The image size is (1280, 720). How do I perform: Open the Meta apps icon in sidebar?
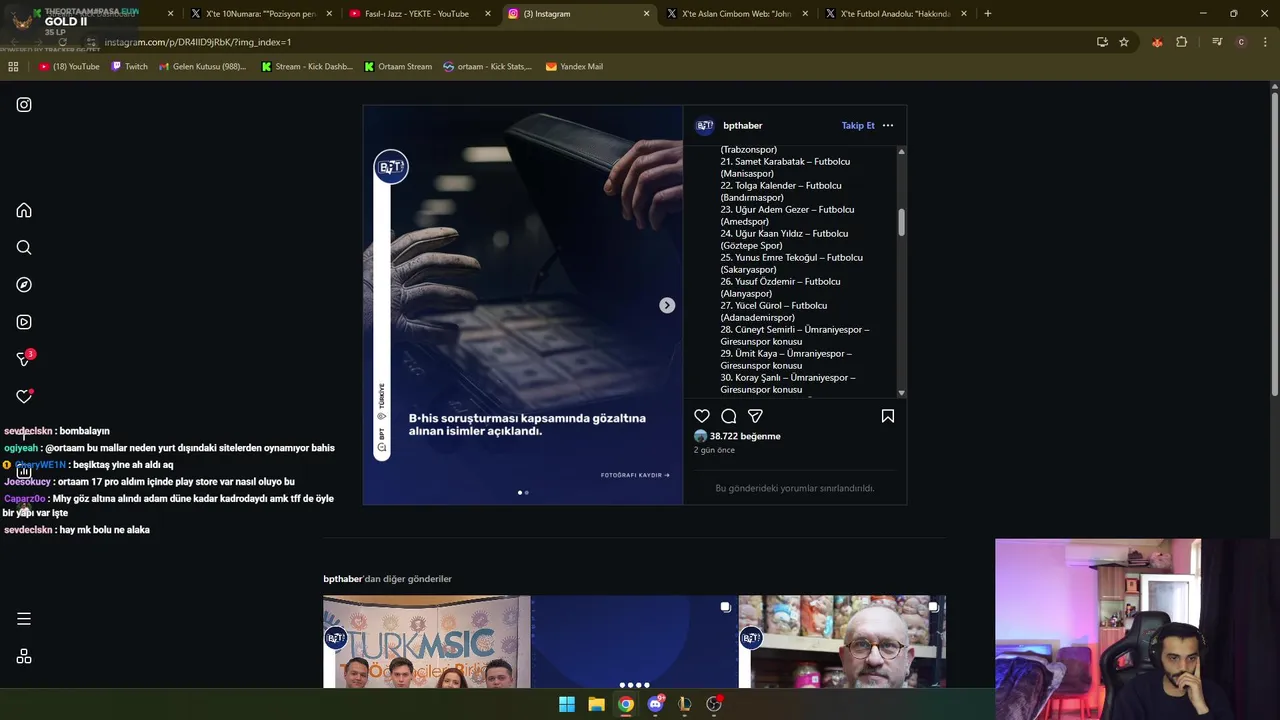pos(24,656)
